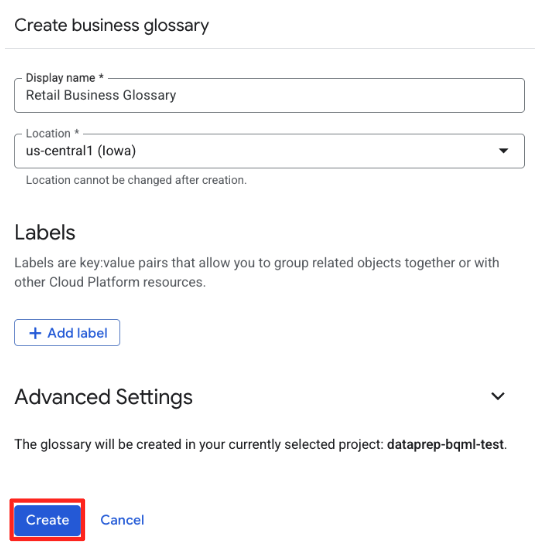The height and width of the screenshot is (550, 542).
Task: Expand Advanced Settings using the chevron icon
Action: click(498, 396)
